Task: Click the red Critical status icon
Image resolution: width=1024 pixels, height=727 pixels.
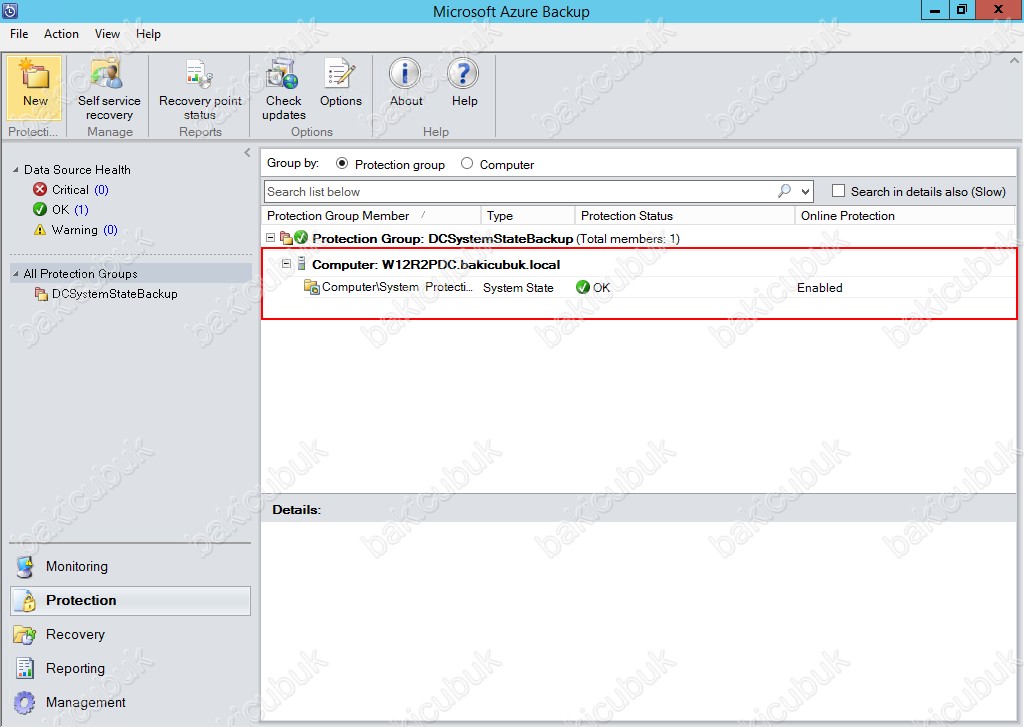Action: coord(40,189)
